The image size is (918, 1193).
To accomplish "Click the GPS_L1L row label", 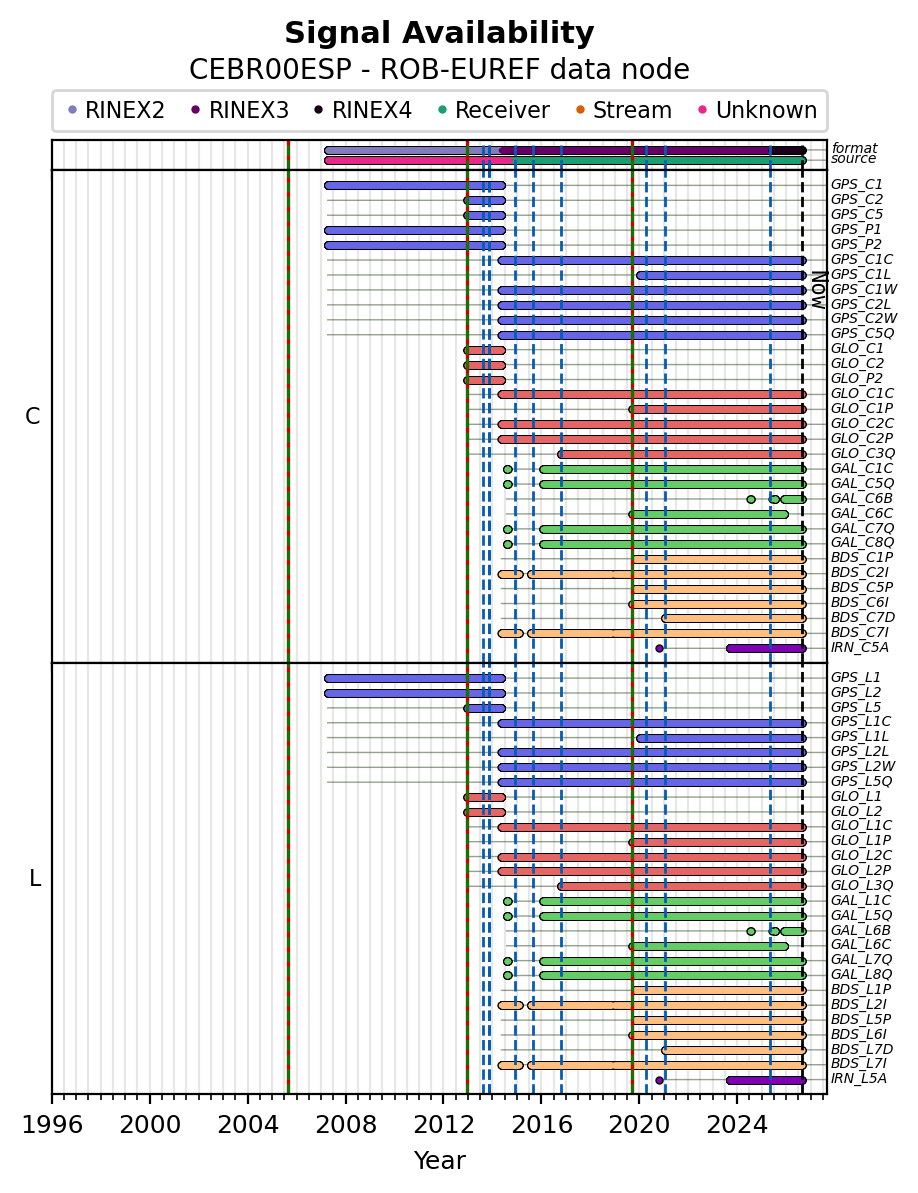I will coord(859,736).
